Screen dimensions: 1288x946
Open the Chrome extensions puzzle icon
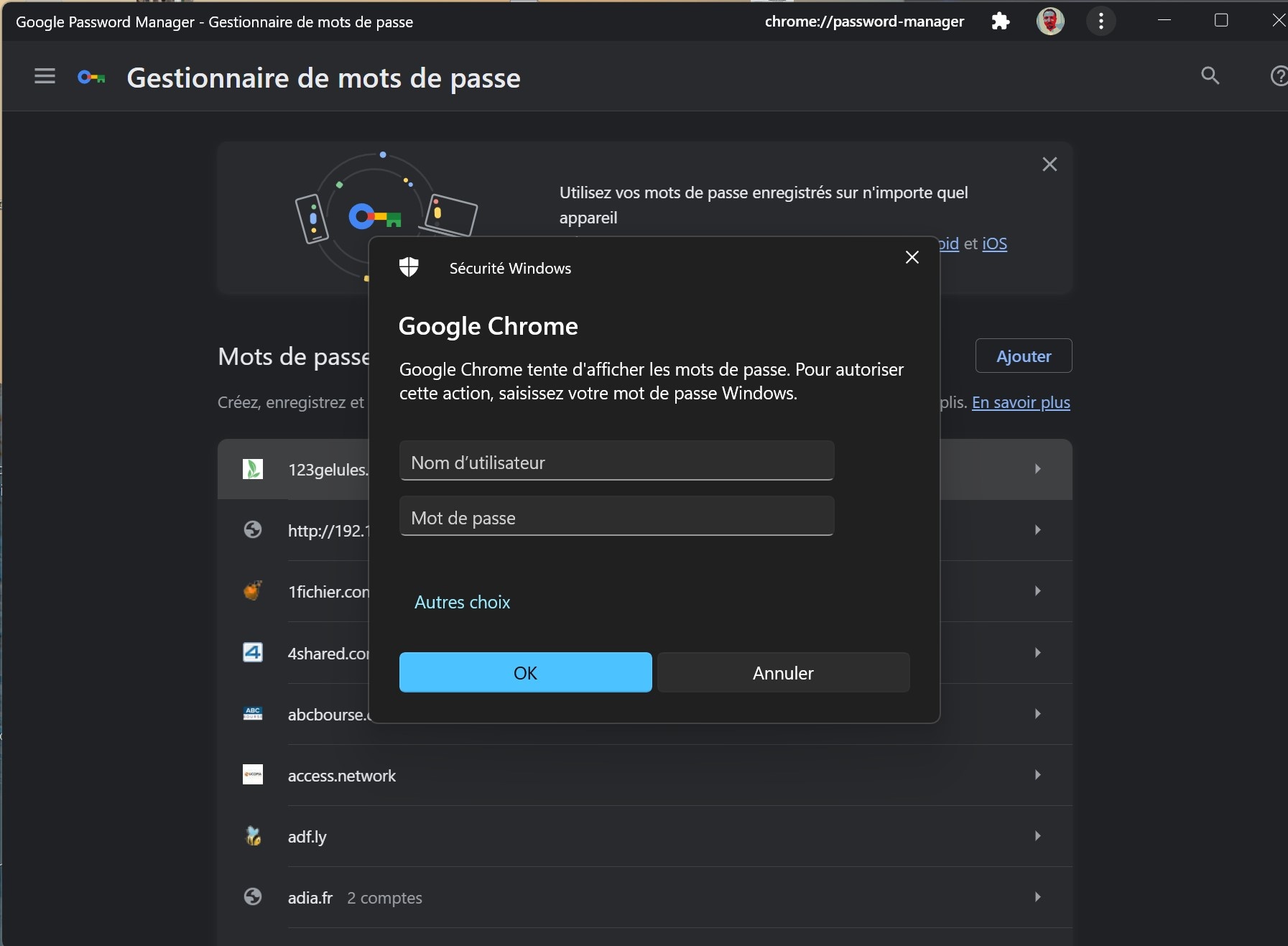(1000, 22)
